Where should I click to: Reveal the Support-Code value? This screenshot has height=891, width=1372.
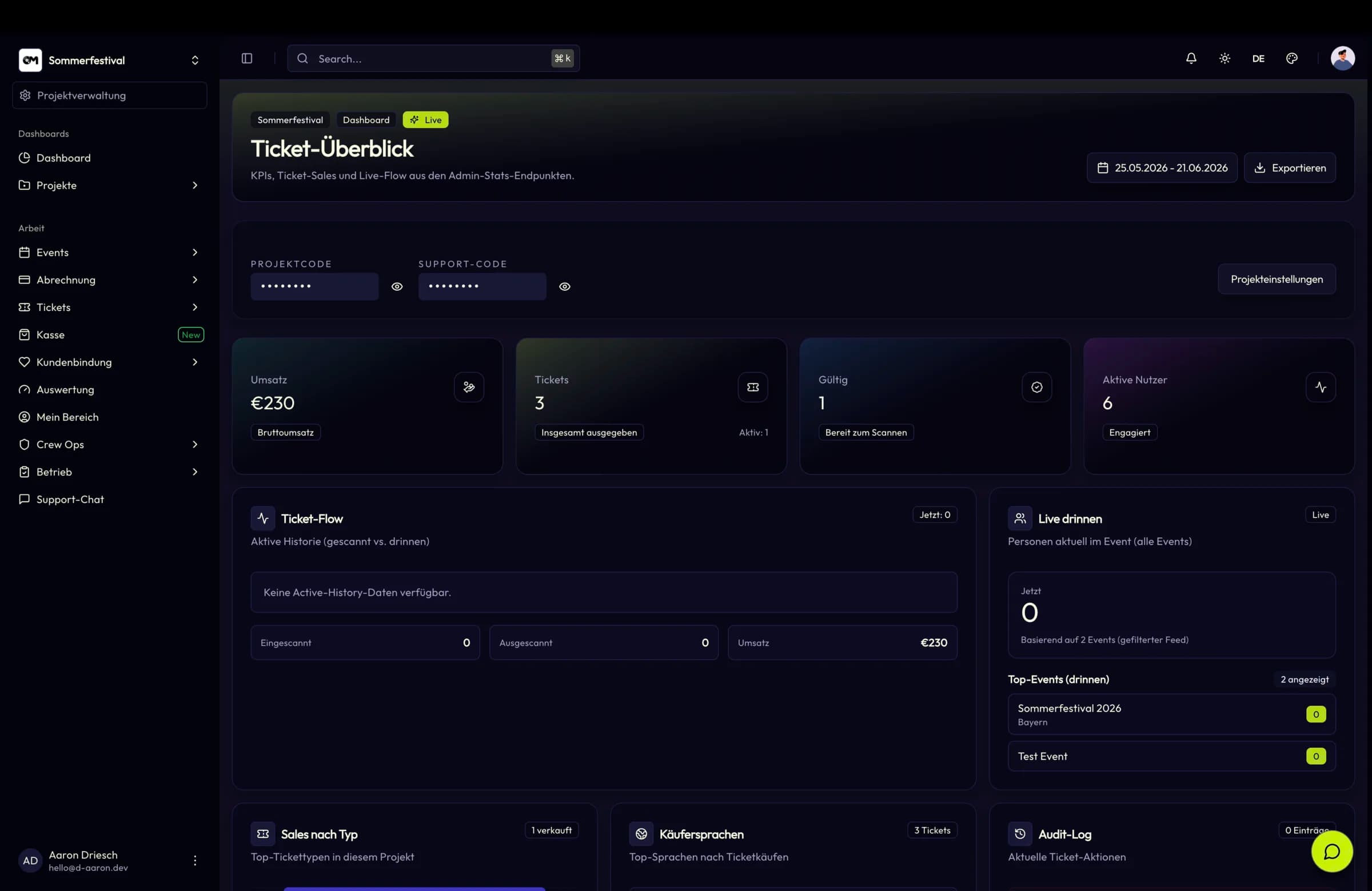tap(565, 286)
